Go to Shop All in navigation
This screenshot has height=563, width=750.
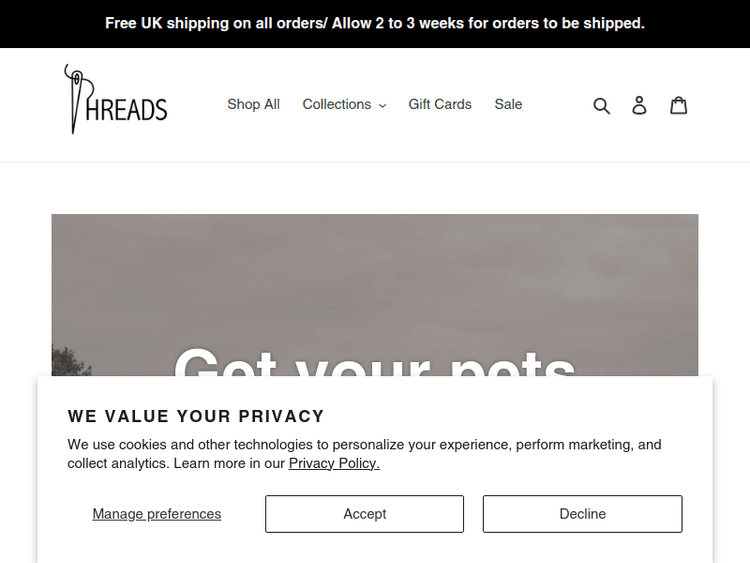pyautogui.click(x=253, y=104)
